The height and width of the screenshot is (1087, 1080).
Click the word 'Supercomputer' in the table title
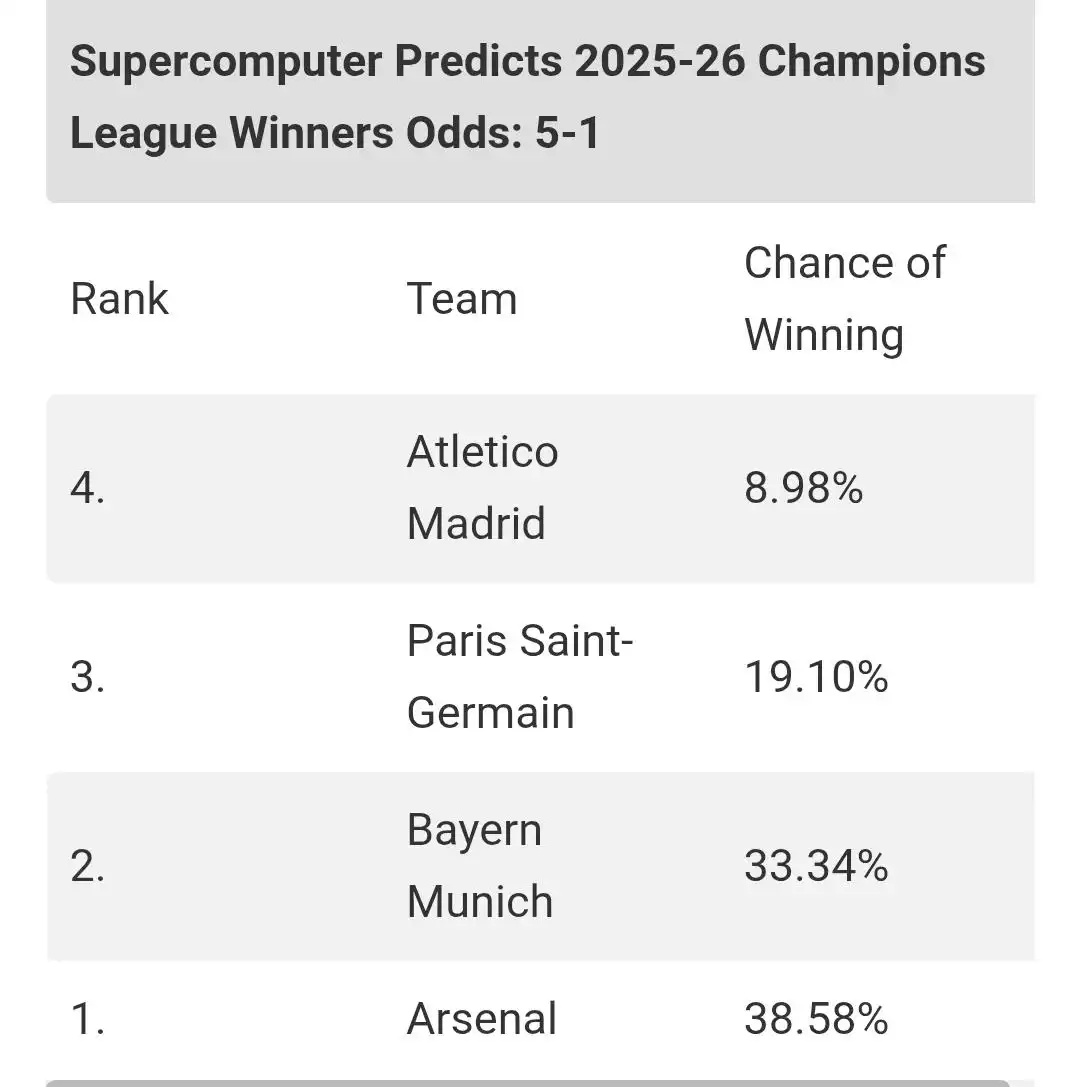pos(226,62)
